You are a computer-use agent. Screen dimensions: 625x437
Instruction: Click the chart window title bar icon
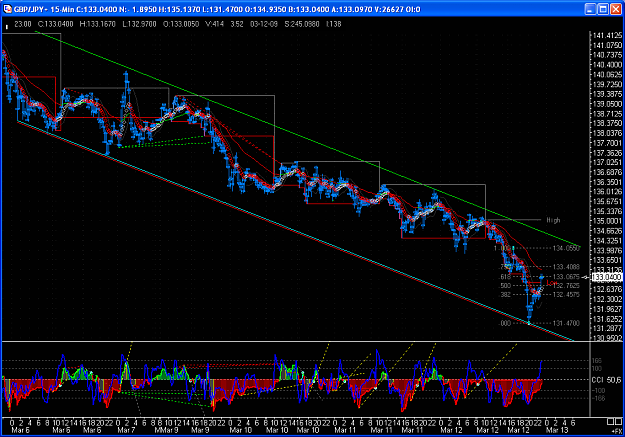[x=7, y=9]
